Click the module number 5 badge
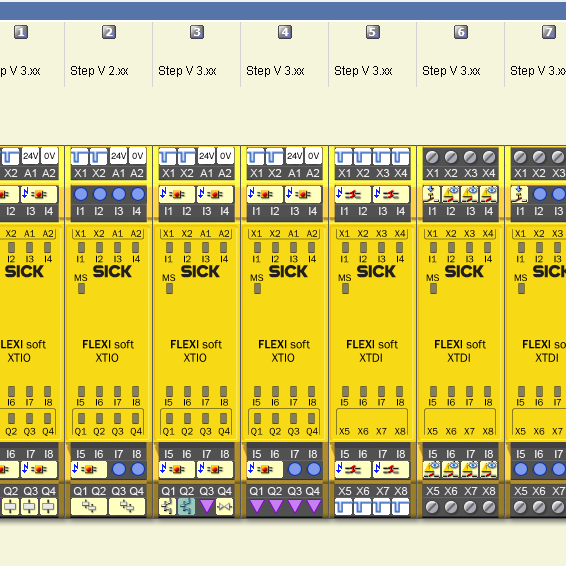 (373, 32)
